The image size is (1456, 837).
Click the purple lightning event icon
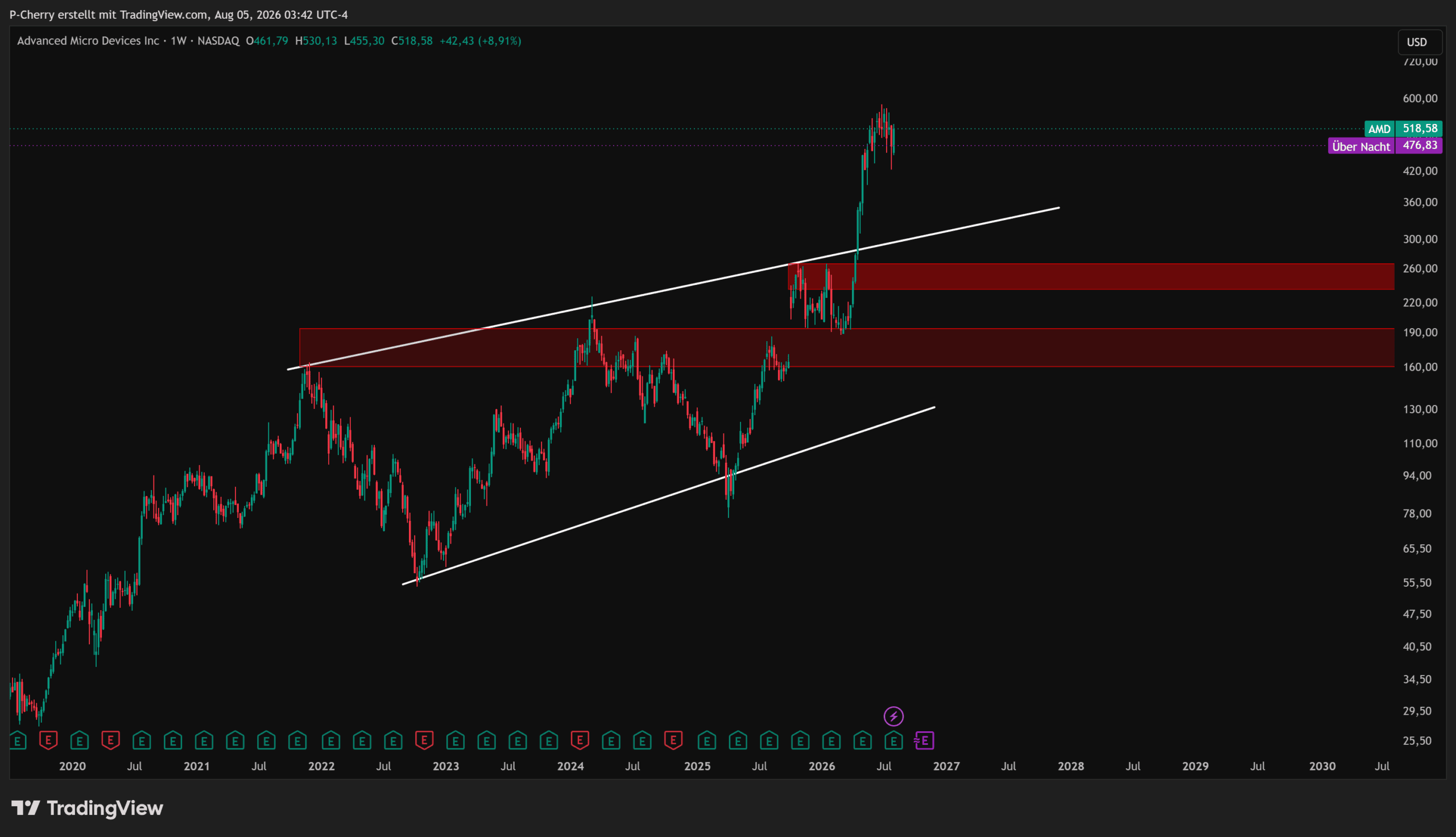(894, 716)
